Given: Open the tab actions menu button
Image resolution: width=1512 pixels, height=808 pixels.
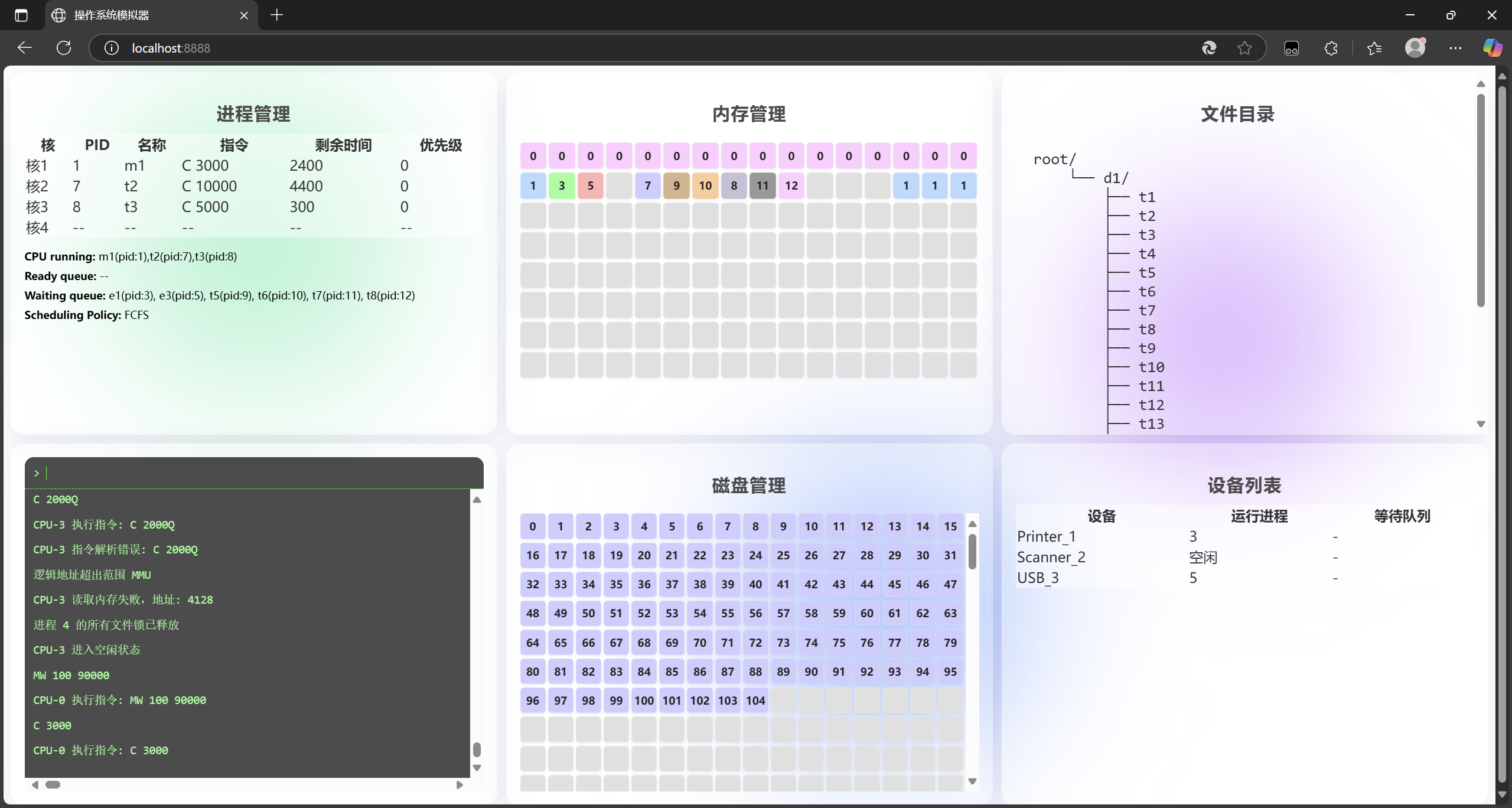Looking at the screenshot, I should 21,15.
